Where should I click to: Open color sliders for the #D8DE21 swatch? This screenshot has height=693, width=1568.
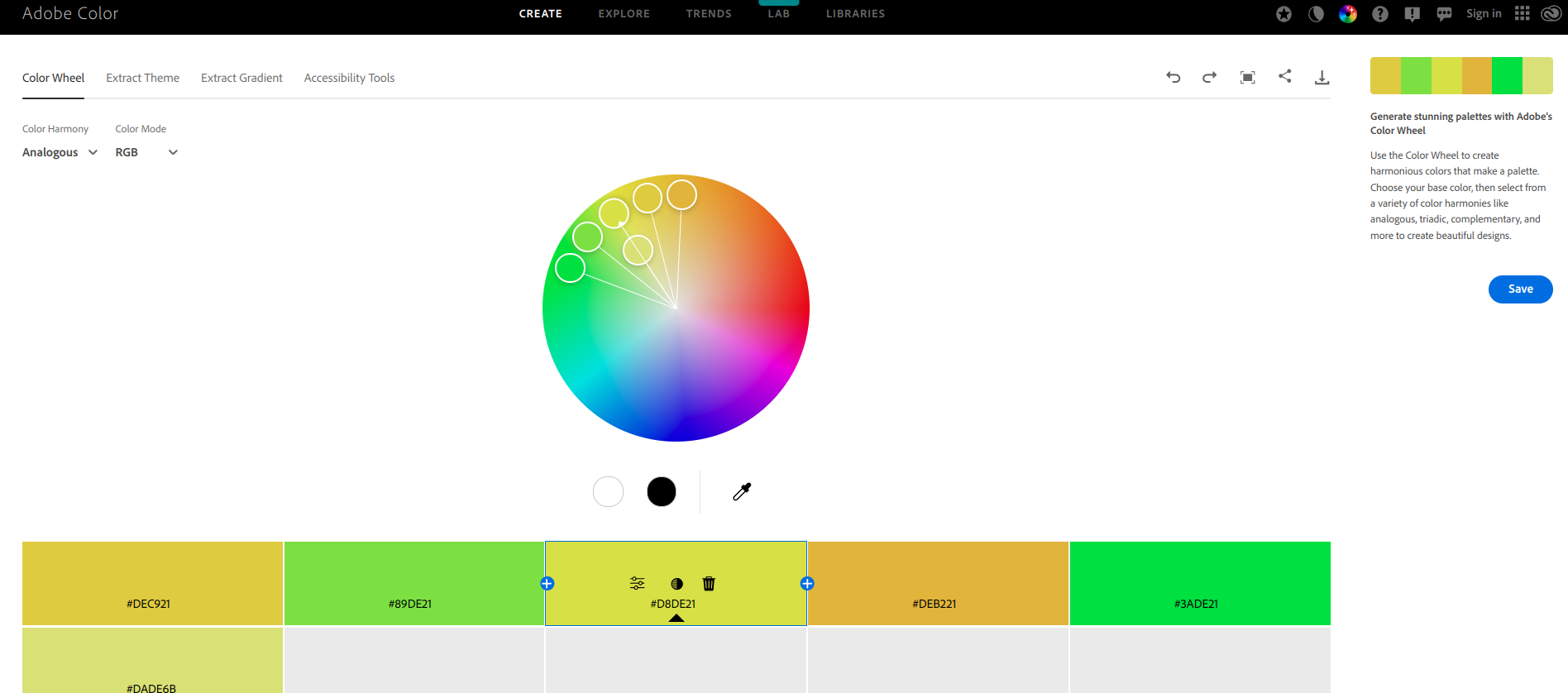[x=637, y=584]
